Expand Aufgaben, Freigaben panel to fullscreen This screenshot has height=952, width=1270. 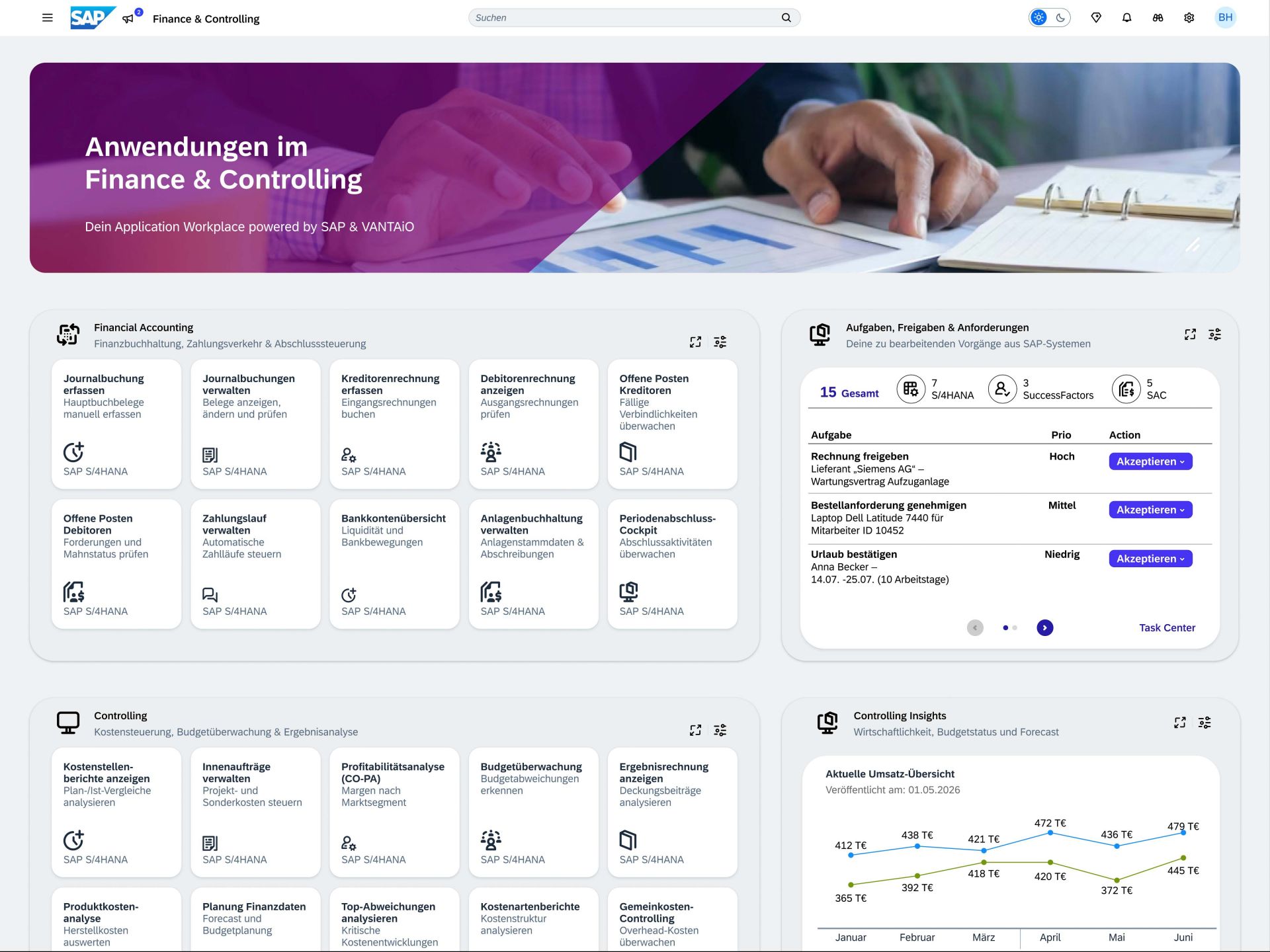point(1190,335)
